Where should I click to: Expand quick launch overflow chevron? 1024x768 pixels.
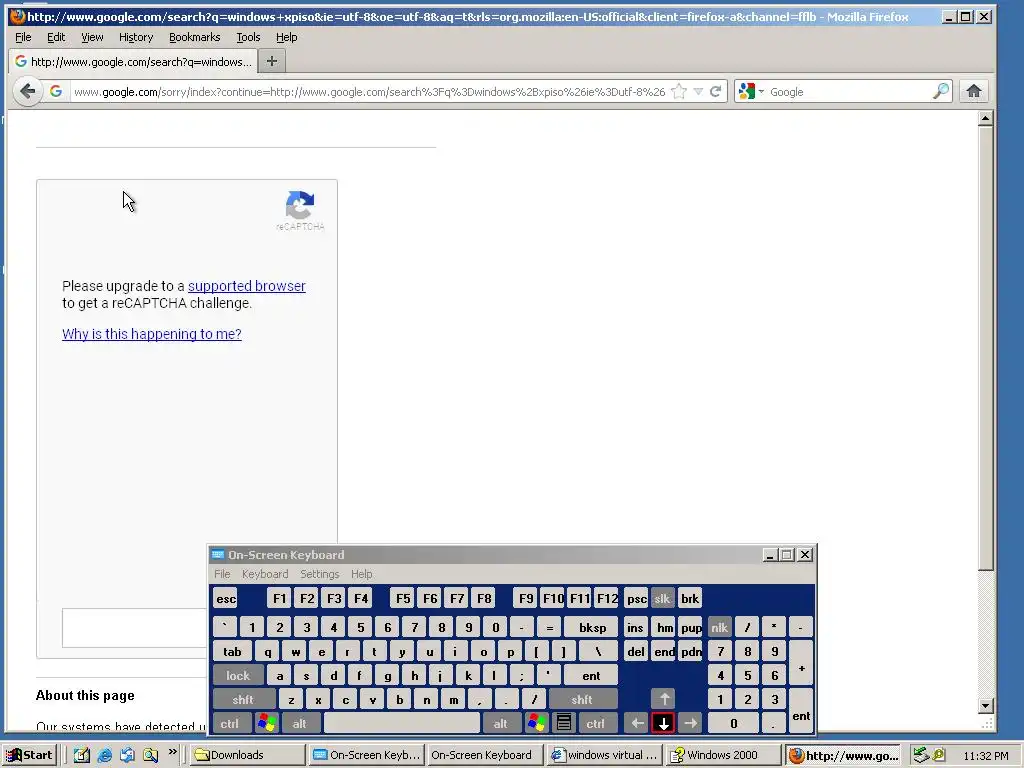tap(172, 752)
